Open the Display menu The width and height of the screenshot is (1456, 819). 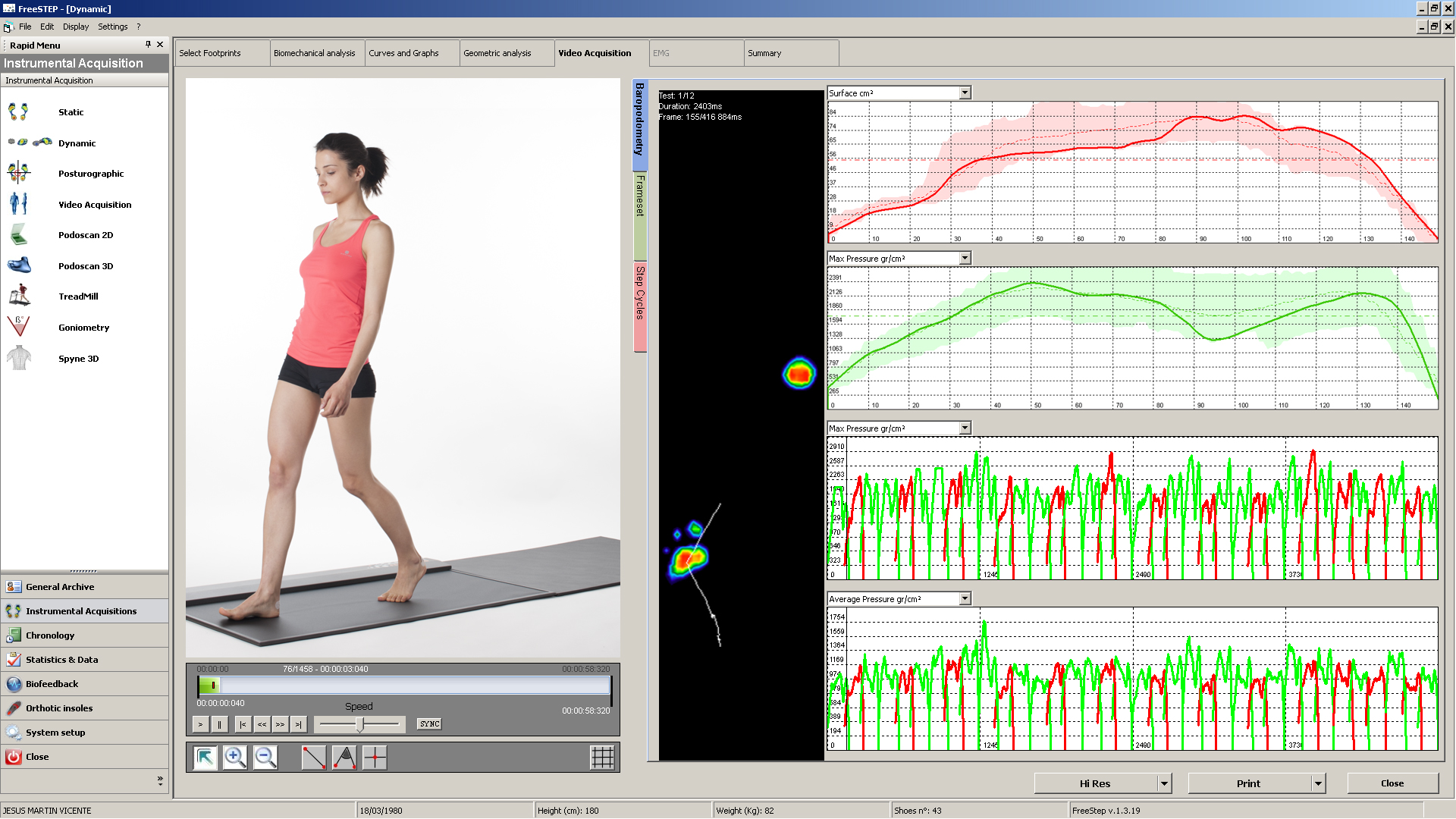pyautogui.click(x=75, y=27)
